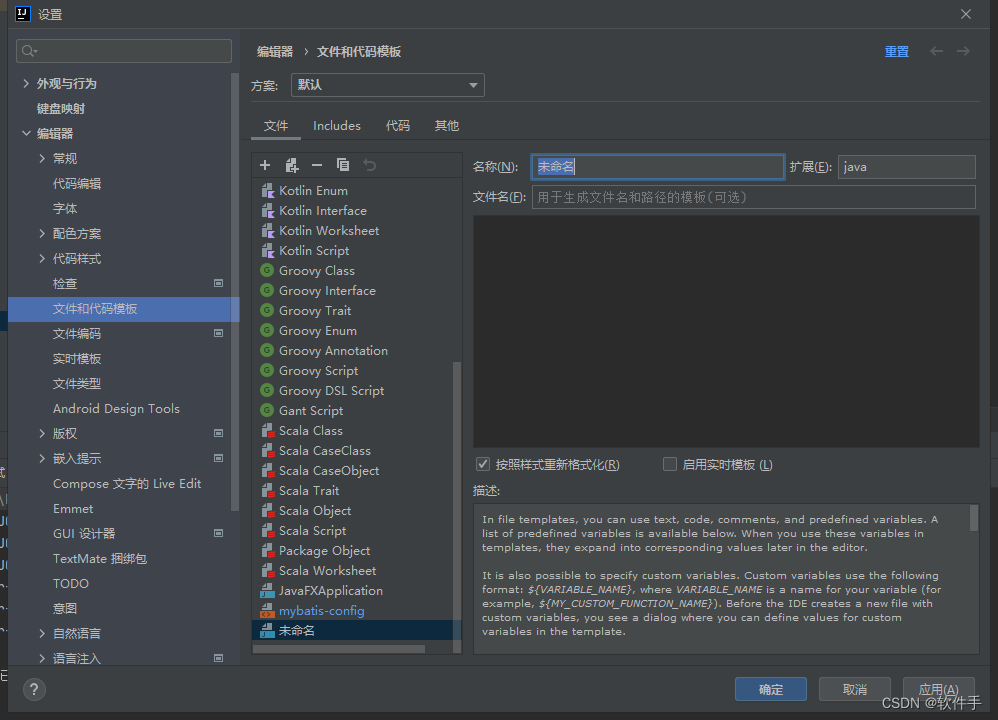This screenshot has width=998, height=720.
Task: Switch to the Includes tab
Action: click(x=336, y=126)
